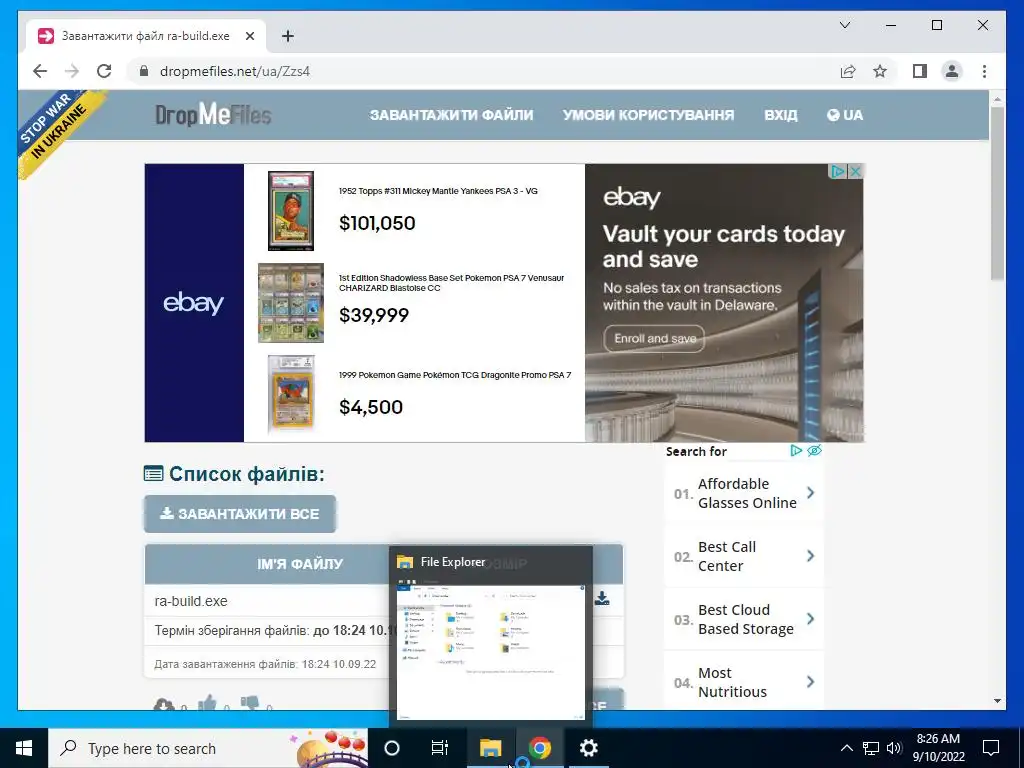1024x768 pixels.
Task: Click the page vertical scrollbar thumb
Action: [997, 194]
